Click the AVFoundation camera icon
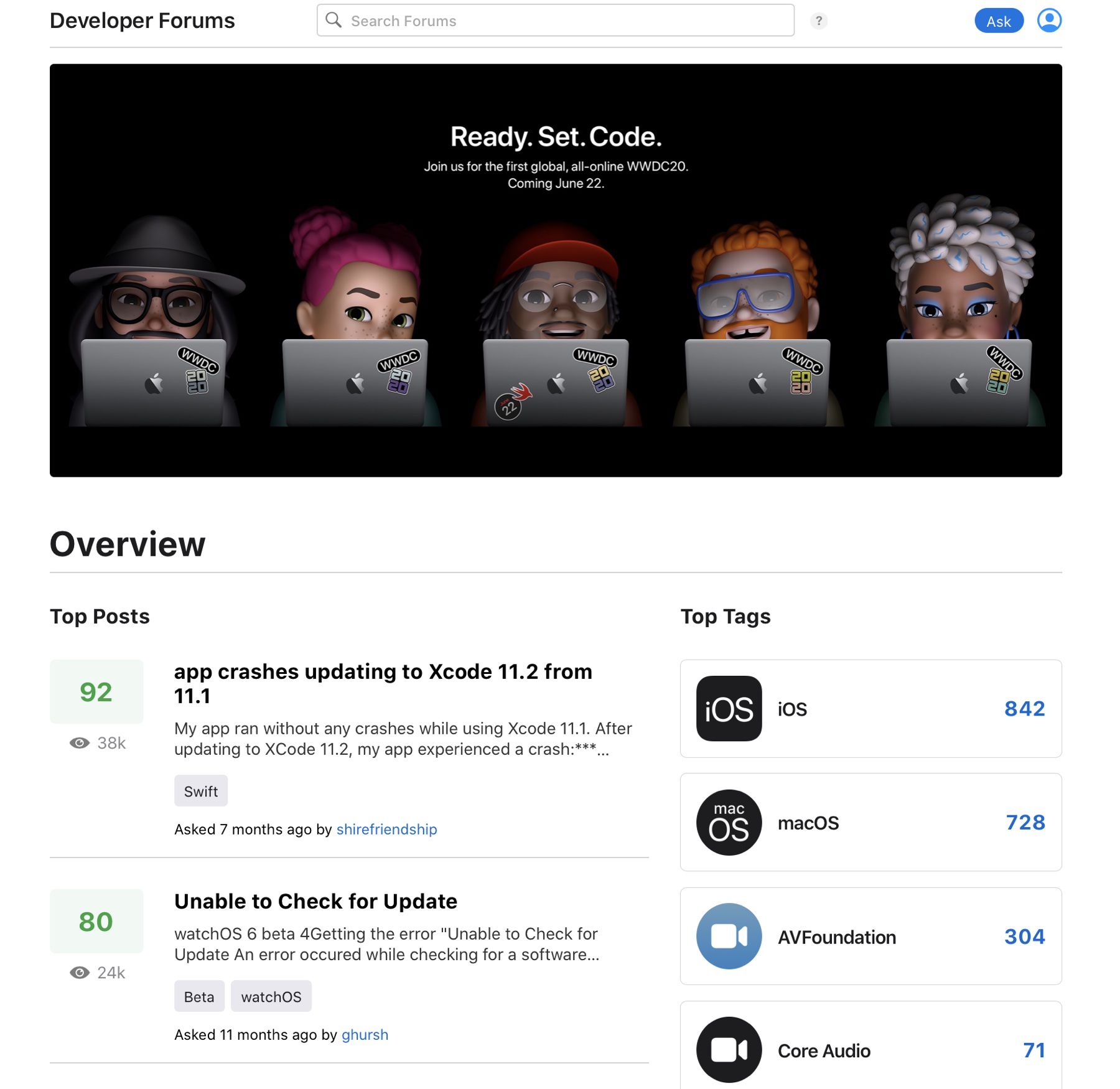This screenshot has height=1089, width=1120. pos(729,937)
